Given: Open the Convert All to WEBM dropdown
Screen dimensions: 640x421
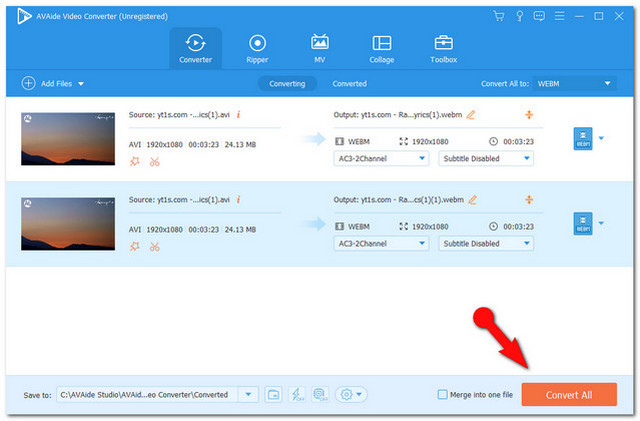Looking at the screenshot, I should click(x=575, y=84).
